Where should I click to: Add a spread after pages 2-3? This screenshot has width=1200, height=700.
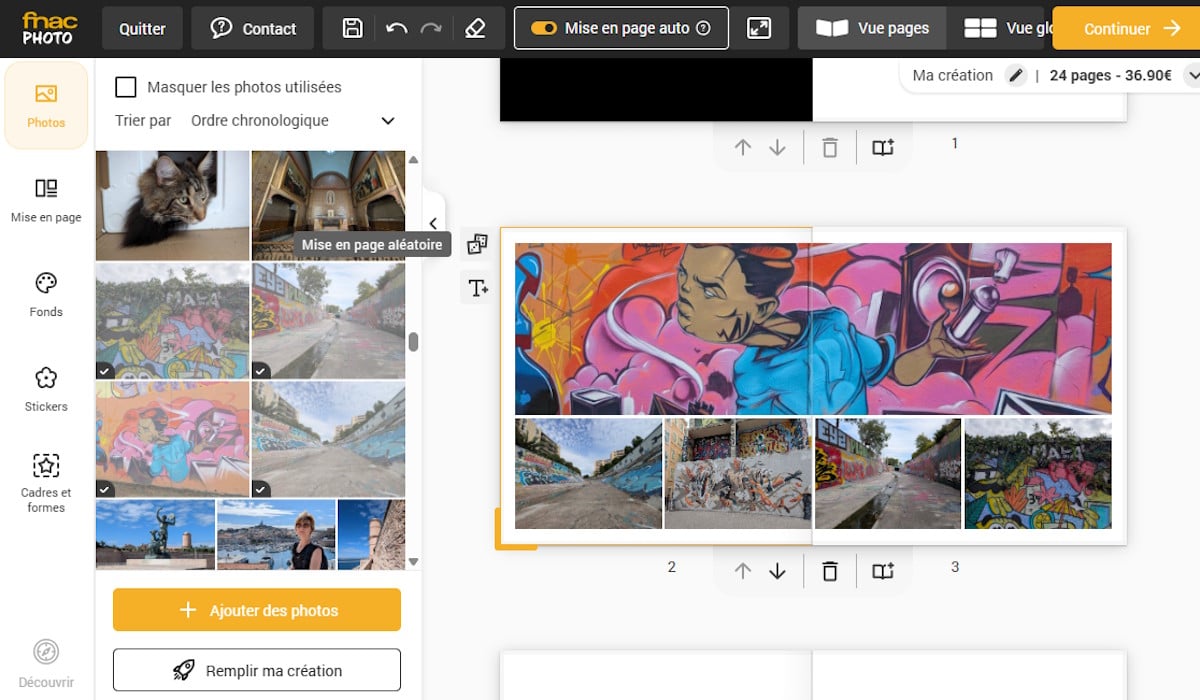[x=882, y=571]
